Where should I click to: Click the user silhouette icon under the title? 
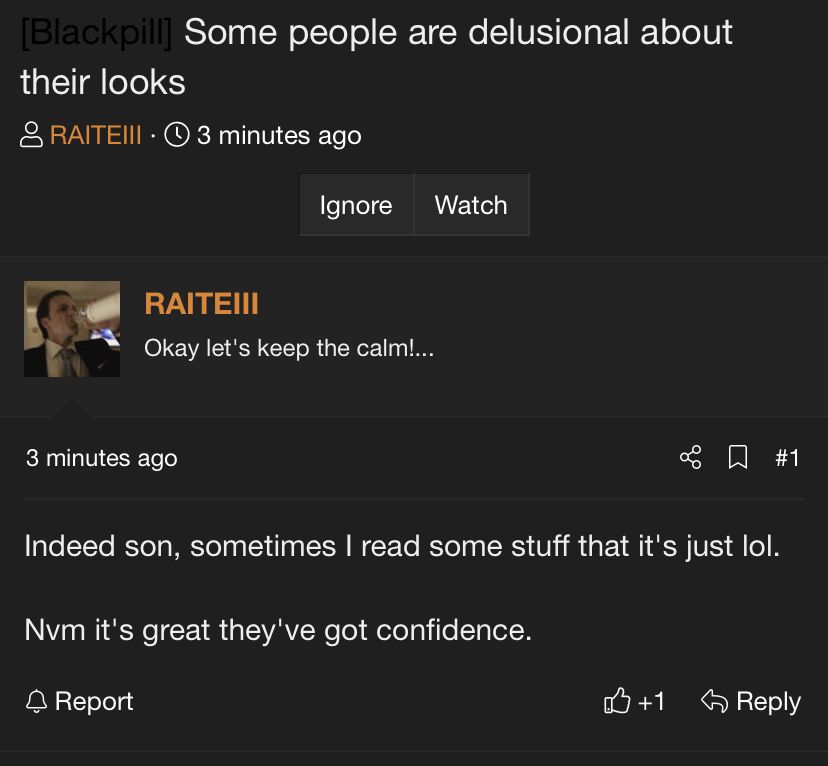[x=32, y=135]
